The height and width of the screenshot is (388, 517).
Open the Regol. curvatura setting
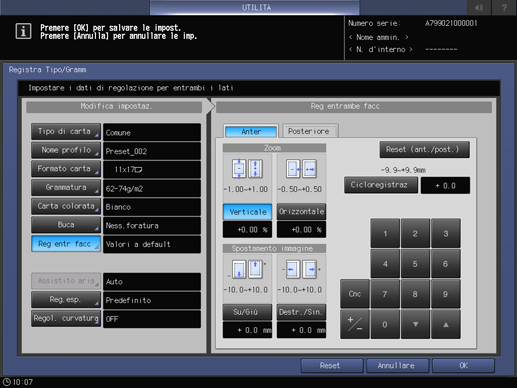click(66, 318)
